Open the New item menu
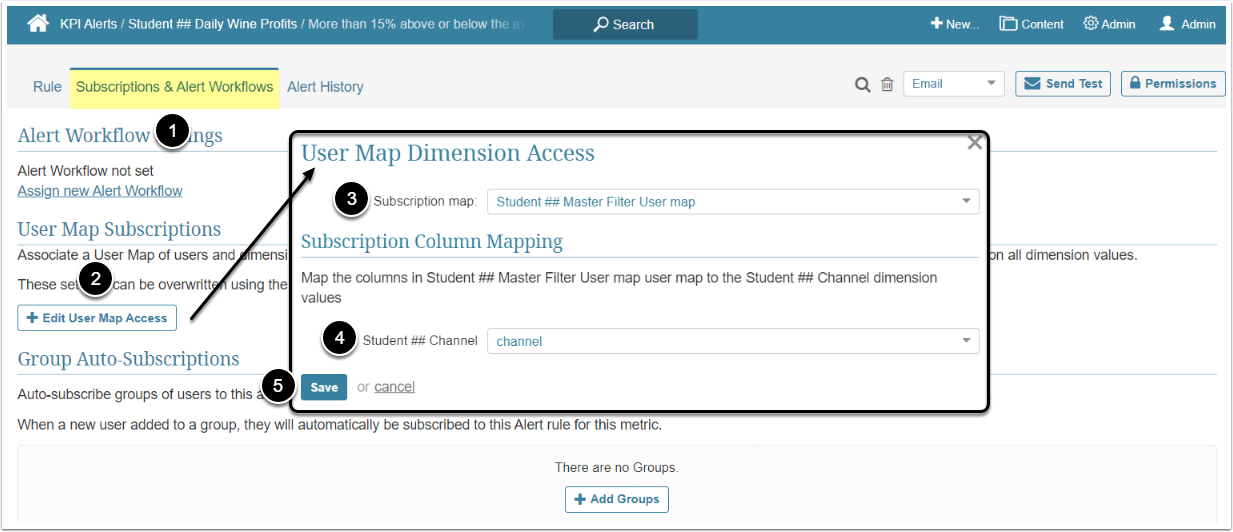Image resolution: width=1233 pixels, height=532 pixels. point(955,24)
